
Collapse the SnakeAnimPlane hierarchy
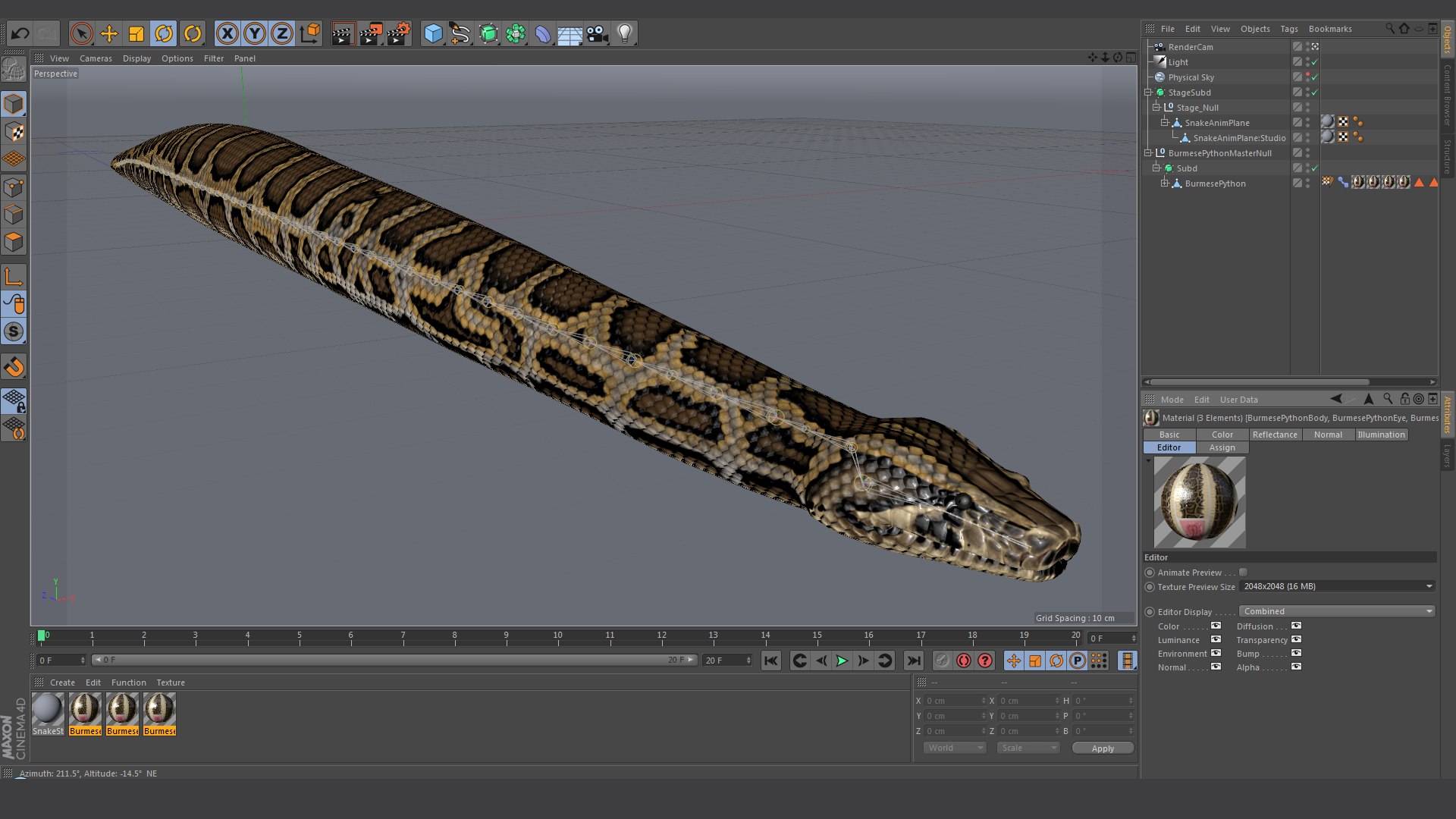pos(1165,122)
